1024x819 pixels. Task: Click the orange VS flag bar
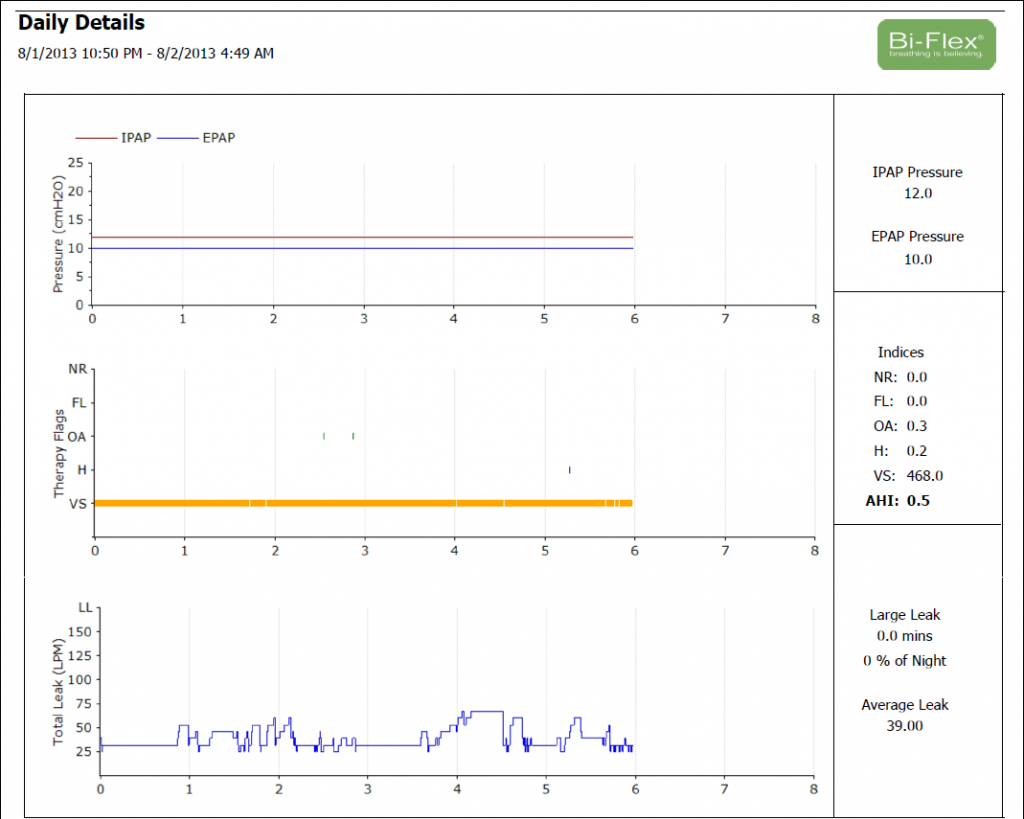click(x=362, y=503)
